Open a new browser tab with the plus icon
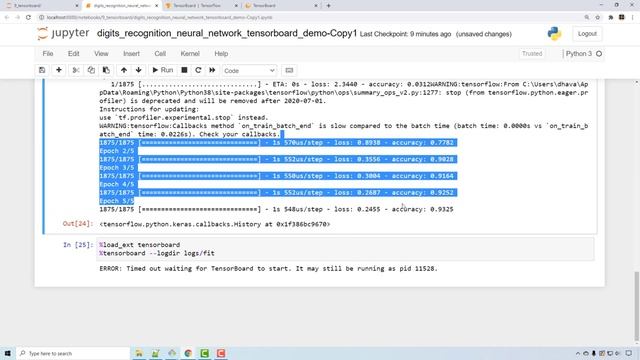 pyautogui.click(x=329, y=6)
